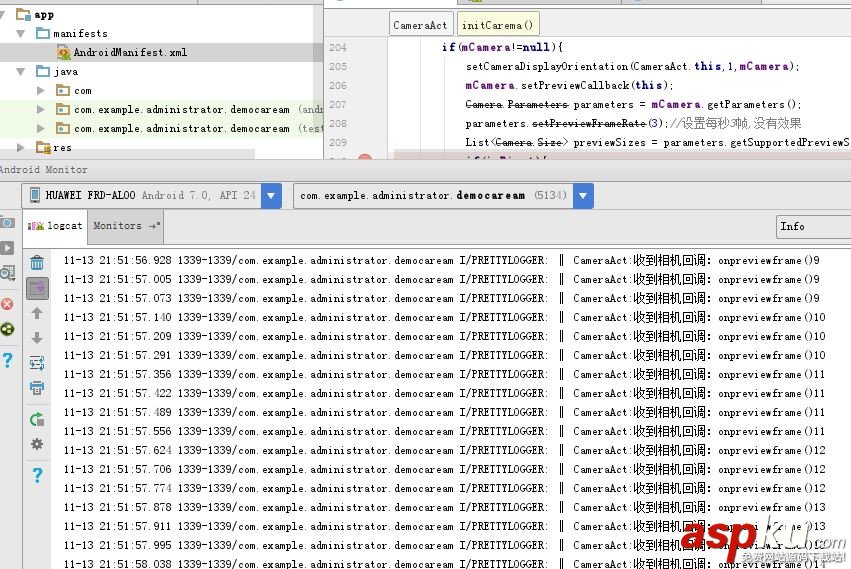
Task: Click the deprecated setPreviewFrameRate call
Action: coord(588,123)
